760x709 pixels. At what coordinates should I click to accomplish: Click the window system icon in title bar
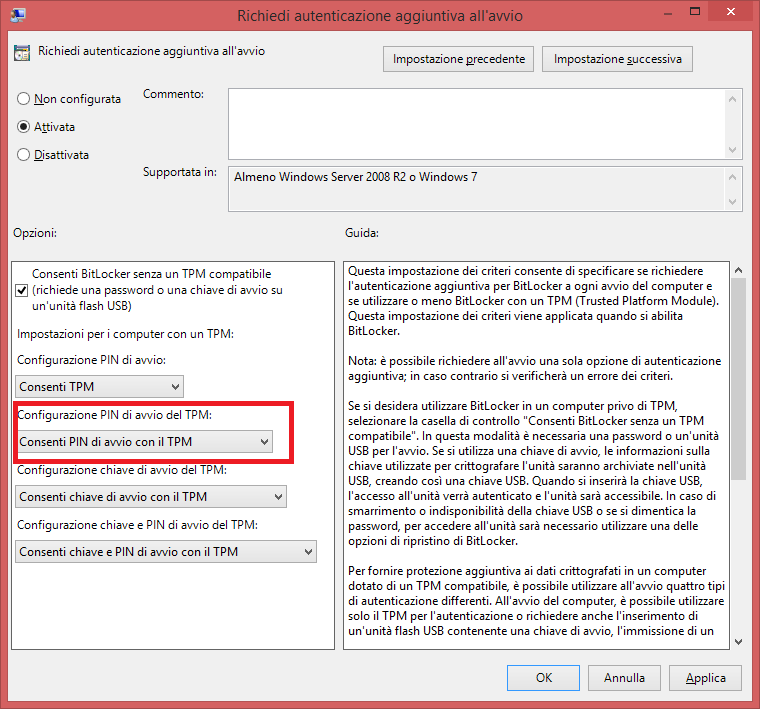point(18,16)
